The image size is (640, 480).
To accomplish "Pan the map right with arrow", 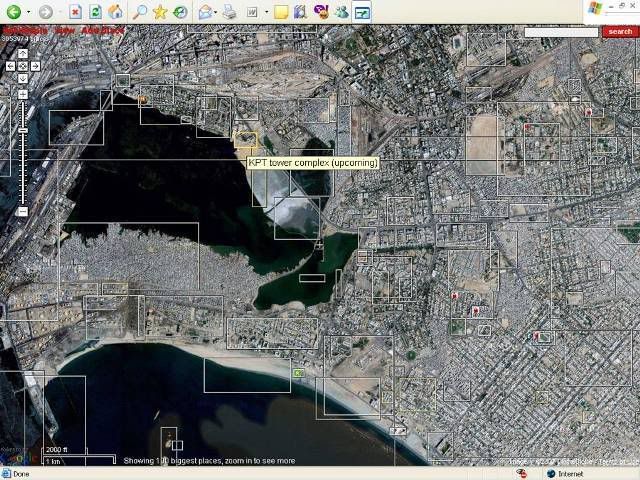I will [35, 65].
